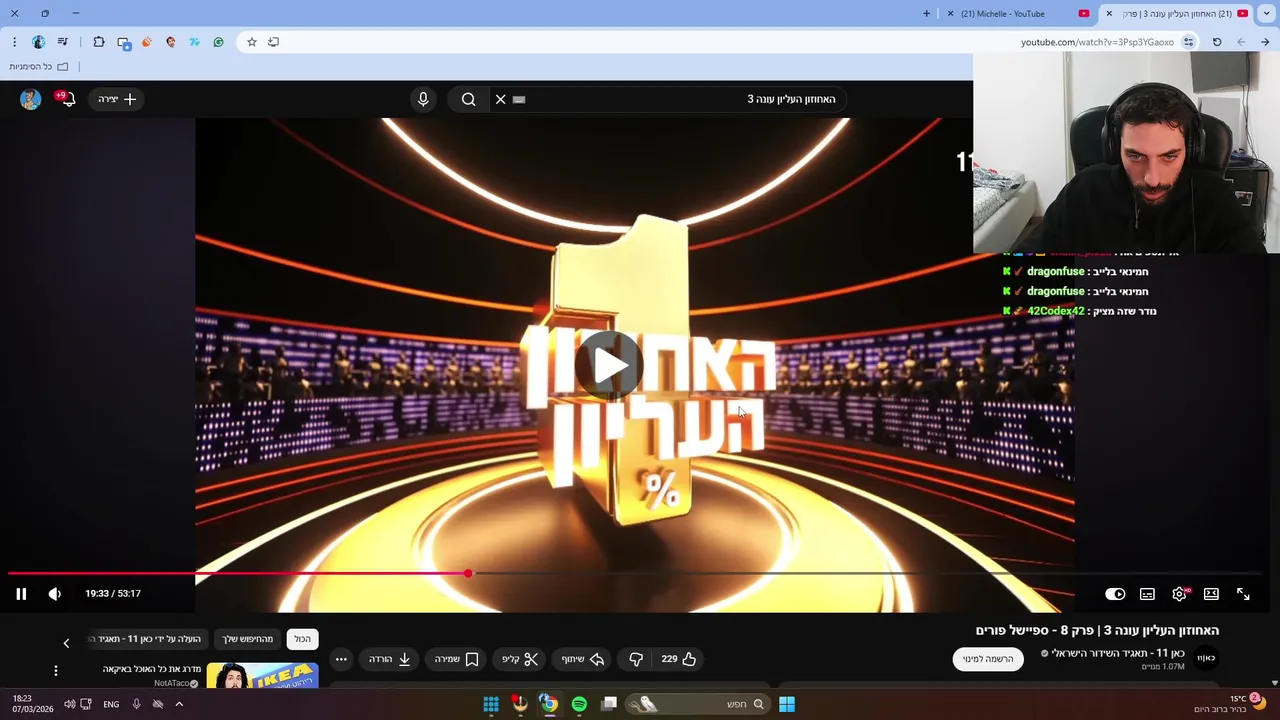
Task: Switch to the Michelle - YouTube tab
Action: point(1018,14)
